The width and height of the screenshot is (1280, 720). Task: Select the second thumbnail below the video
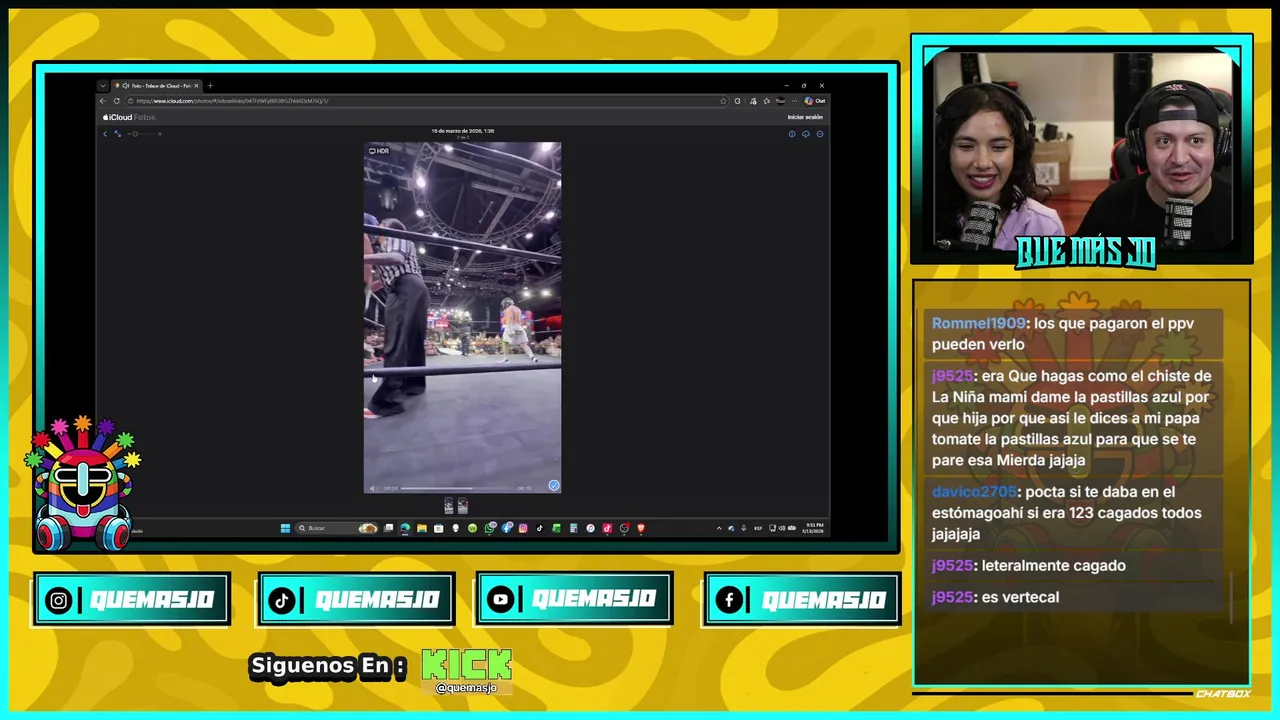click(462, 506)
